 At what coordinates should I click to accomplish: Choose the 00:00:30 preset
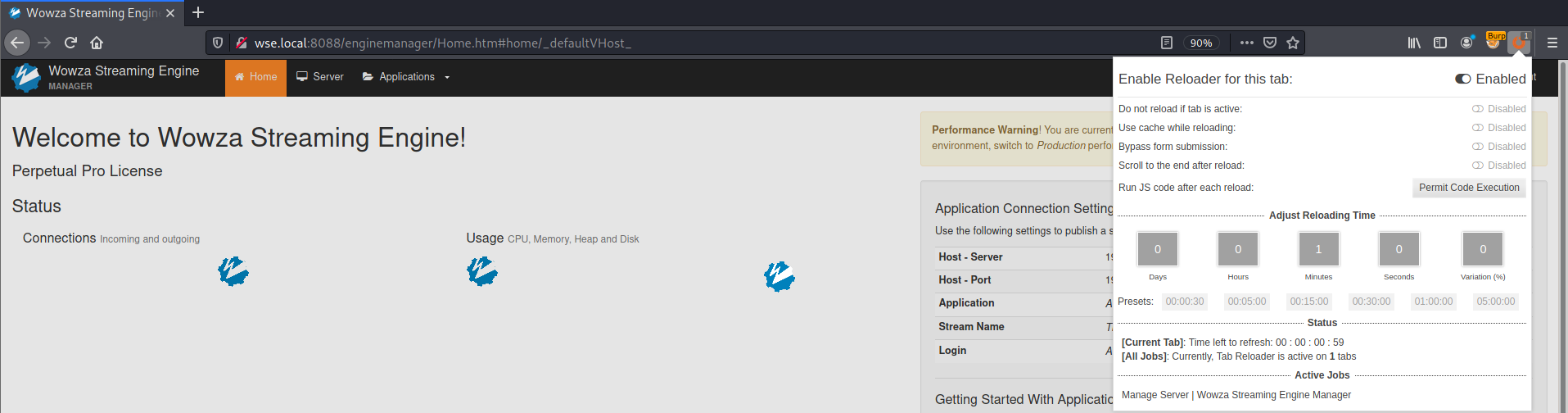1185,302
